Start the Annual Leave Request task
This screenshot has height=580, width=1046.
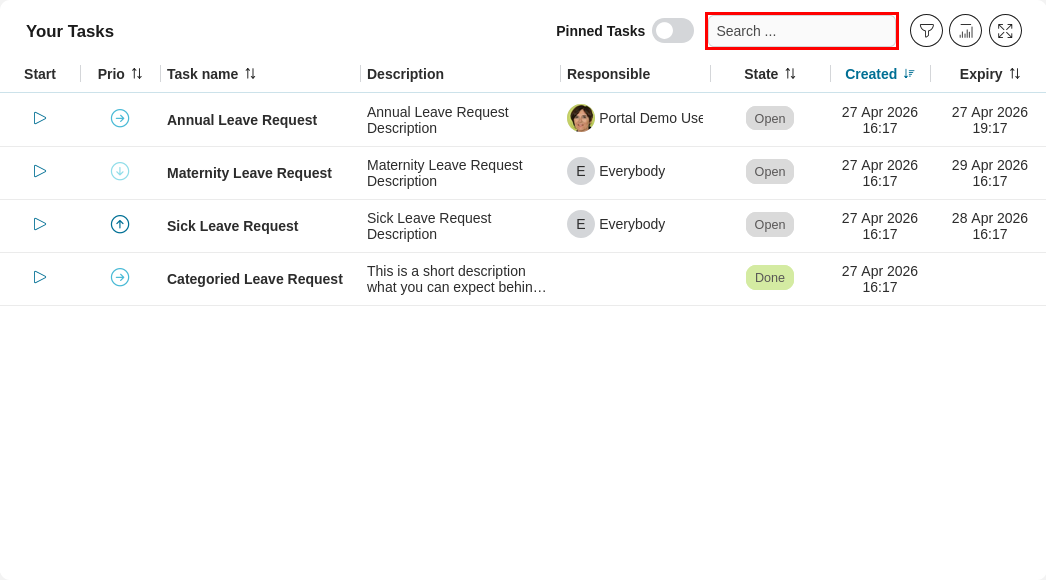[x=40, y=118]
